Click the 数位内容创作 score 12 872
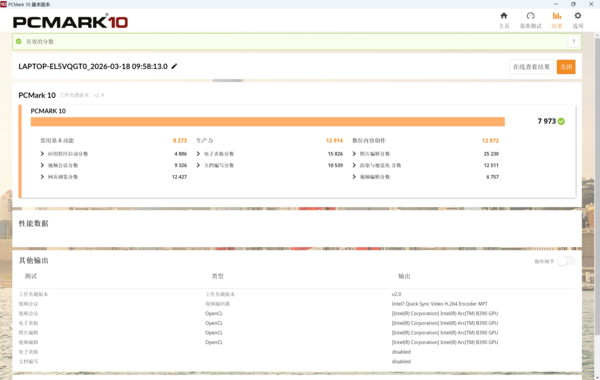The image size is (600, 380). point(490,140)
